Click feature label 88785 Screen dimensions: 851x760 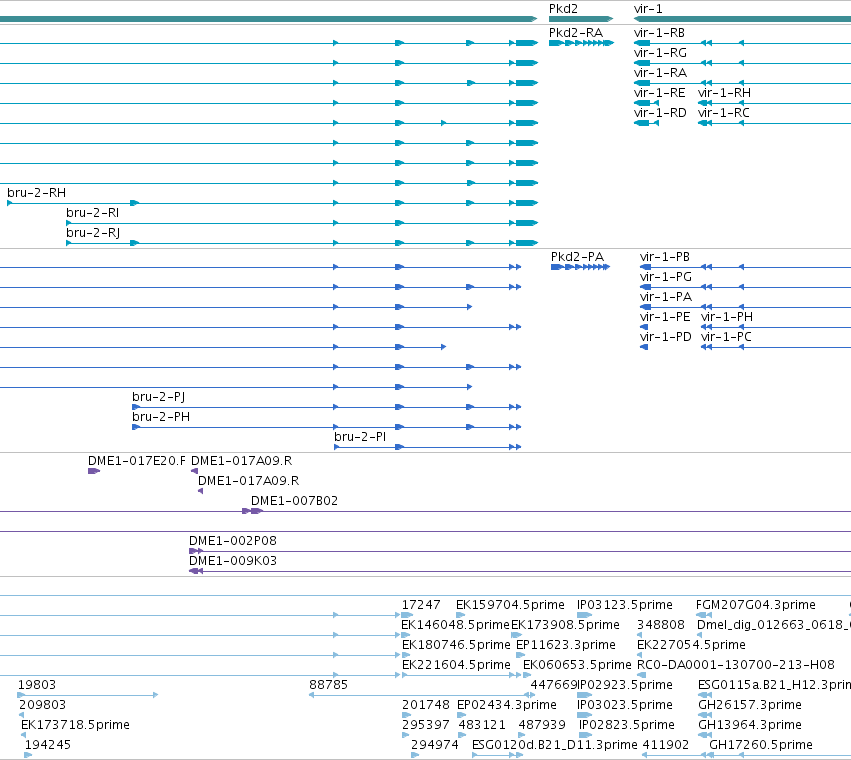328,686
